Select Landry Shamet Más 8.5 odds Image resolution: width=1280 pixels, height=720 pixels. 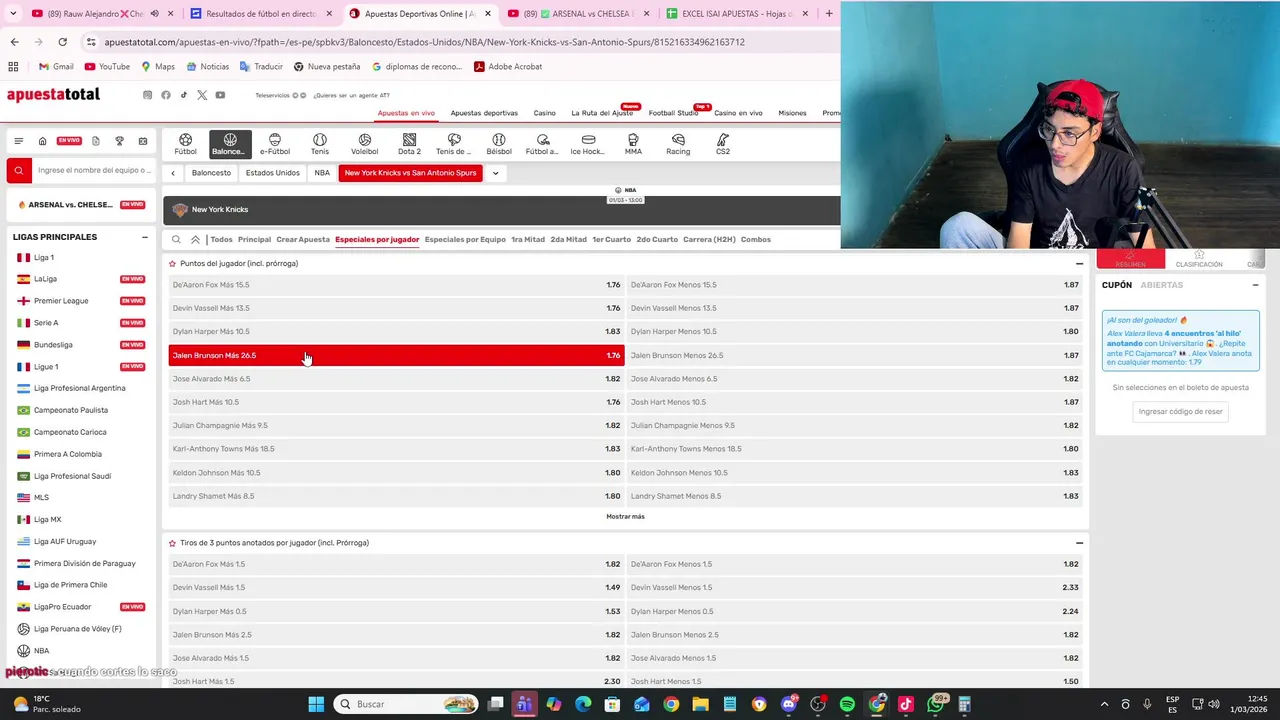396,496
